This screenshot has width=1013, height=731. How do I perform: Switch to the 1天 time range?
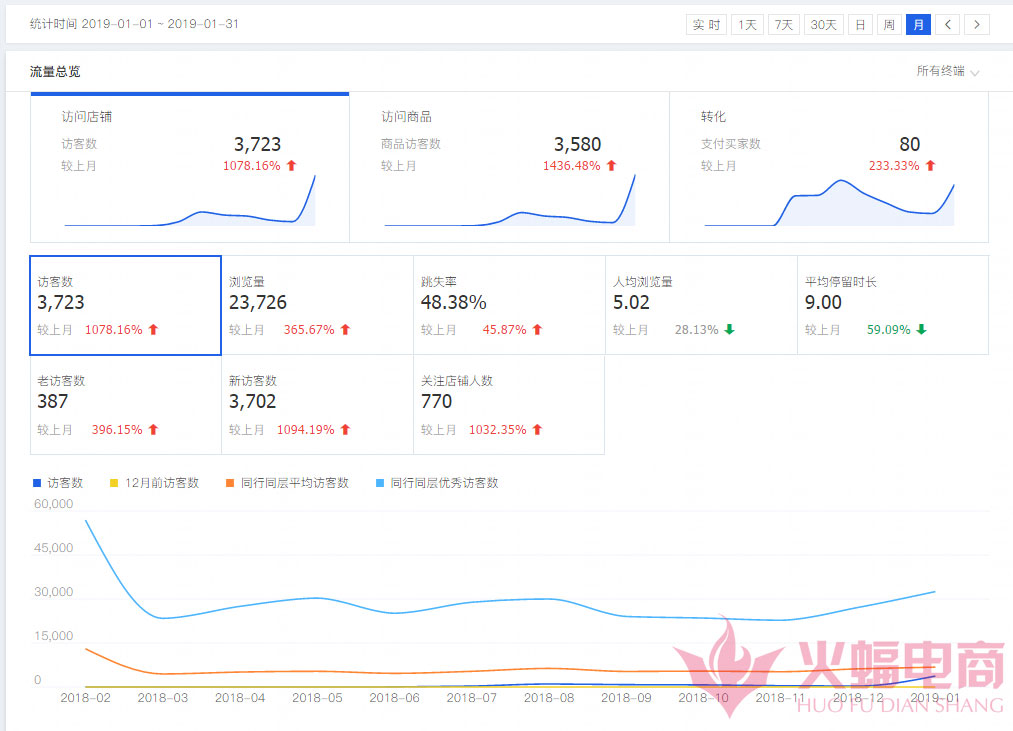click(747, 25)
